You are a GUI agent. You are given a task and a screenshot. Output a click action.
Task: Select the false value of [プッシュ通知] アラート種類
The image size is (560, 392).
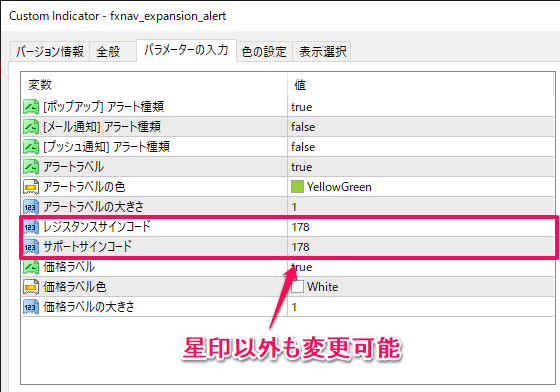tap(303, 147)
